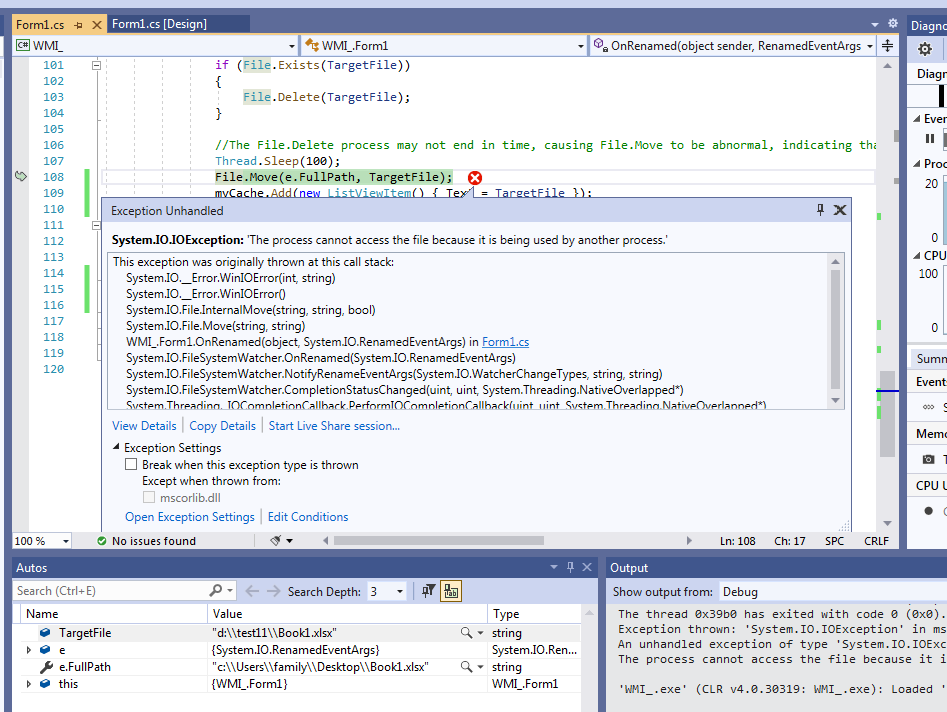
Task: Expand the 'this' variable row
Action: click(28, 684)
